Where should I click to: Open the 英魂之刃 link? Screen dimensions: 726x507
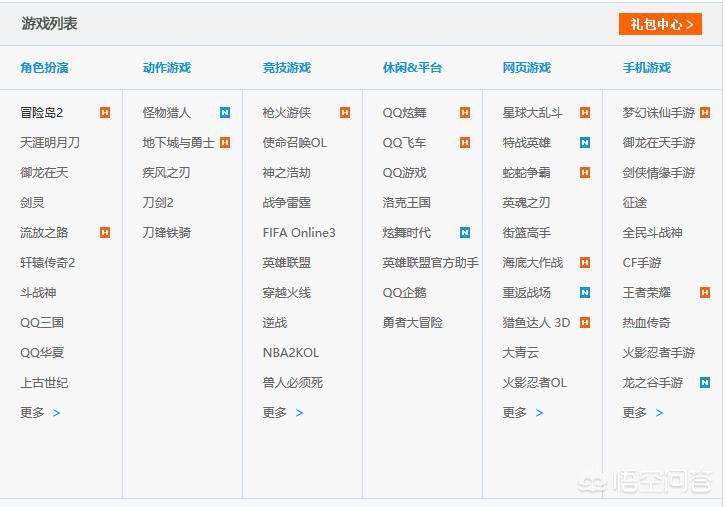click(x=526, y=202)
